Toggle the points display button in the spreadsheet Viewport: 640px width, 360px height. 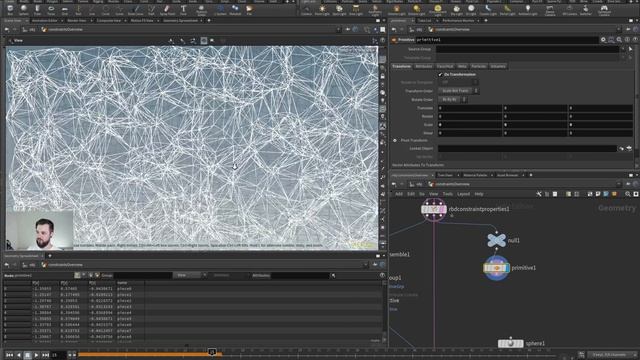point(77,276)
